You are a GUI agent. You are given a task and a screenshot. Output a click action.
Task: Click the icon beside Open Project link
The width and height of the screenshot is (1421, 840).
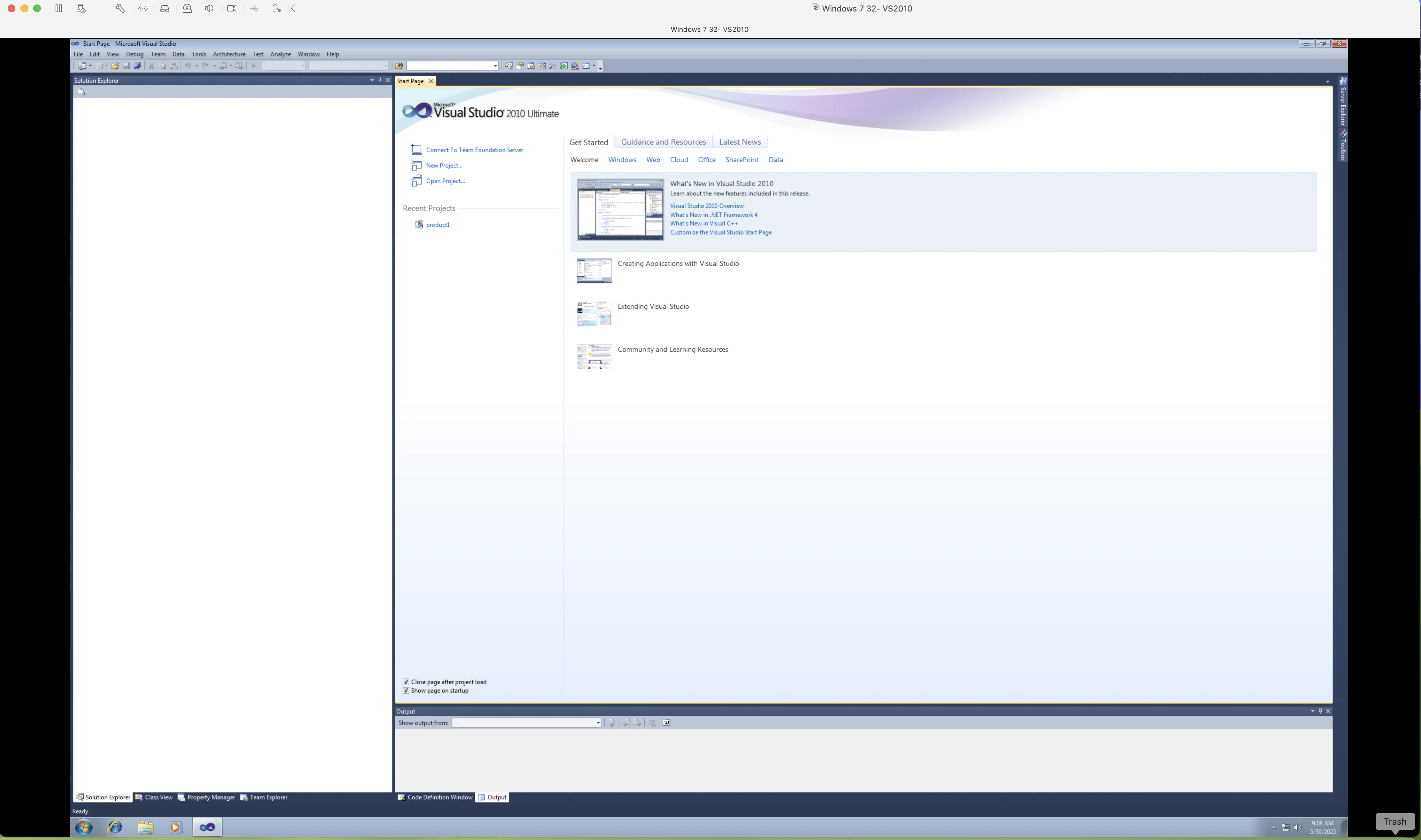point(416,181)
